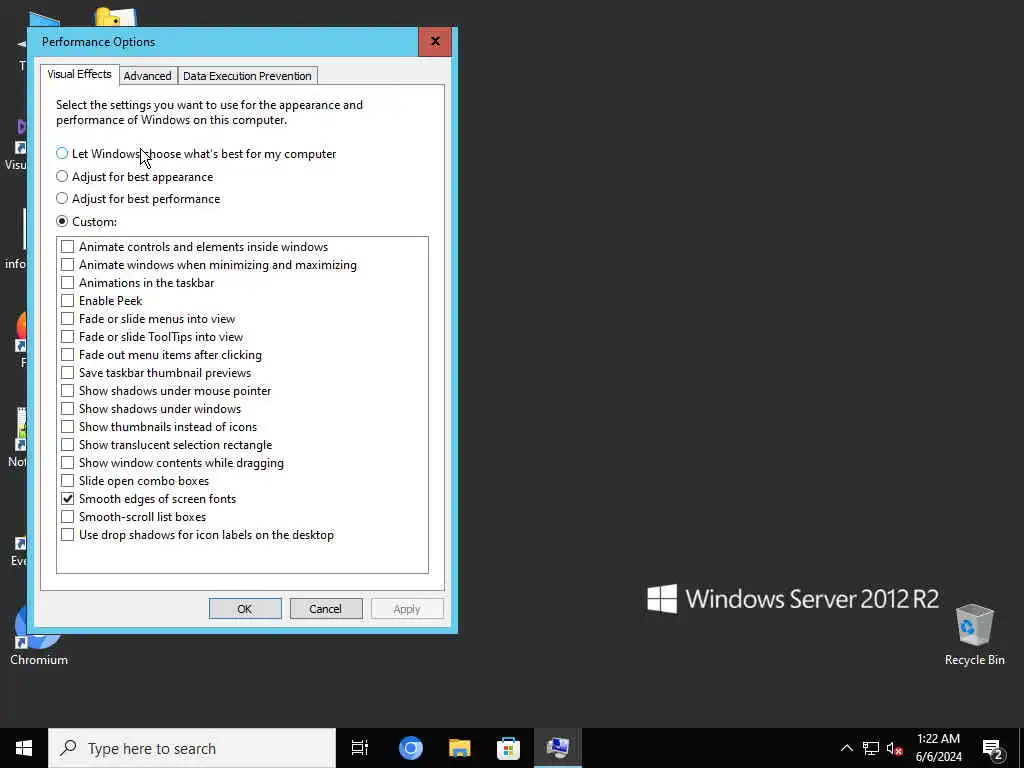Confirm settings with the OK button
This screenshot has height=768, width=1024.
(245, 609)
